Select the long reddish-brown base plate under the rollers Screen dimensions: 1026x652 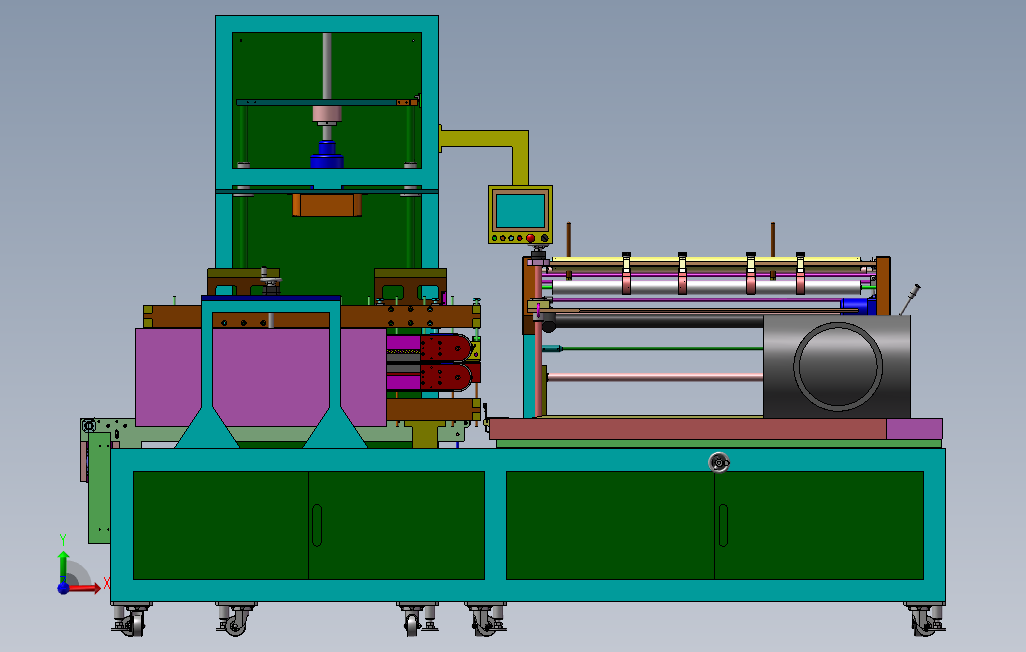point(688,429)
